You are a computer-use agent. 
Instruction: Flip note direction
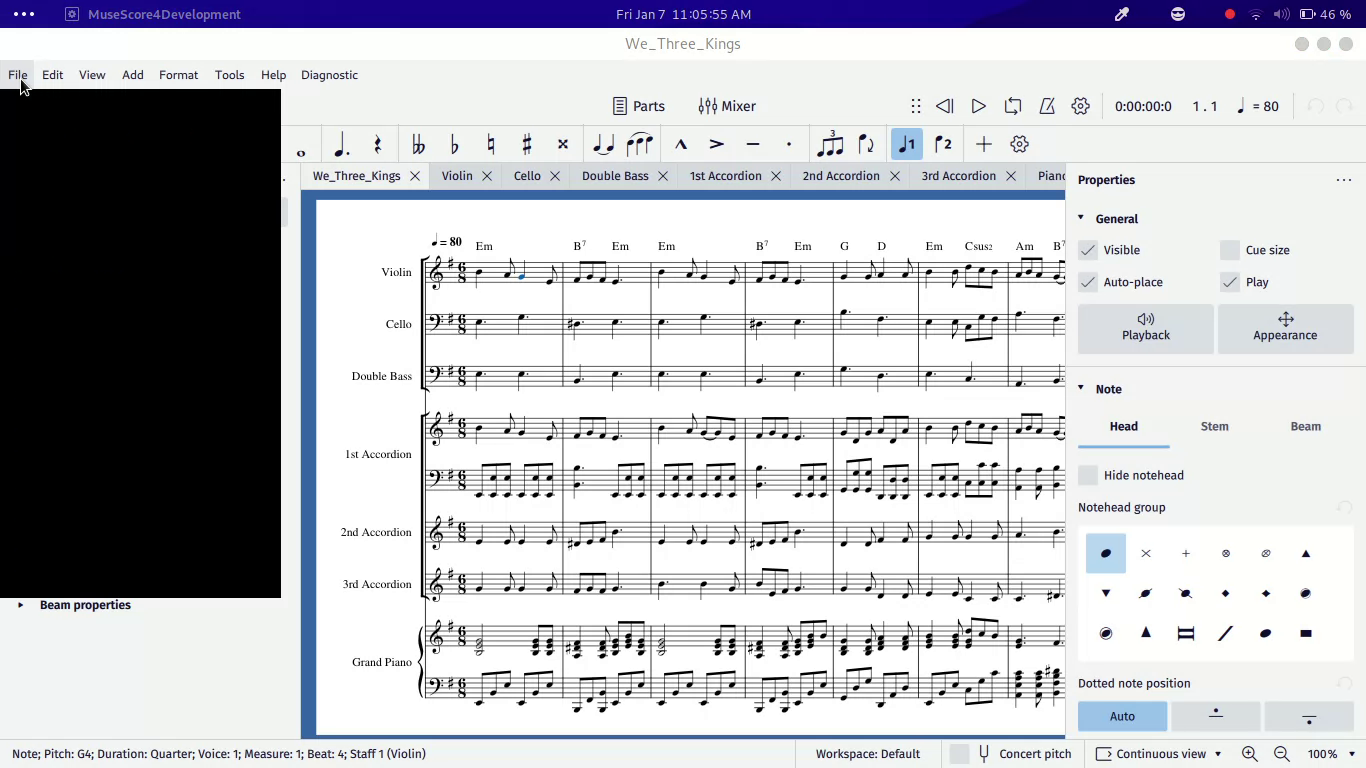pos(867,145)
